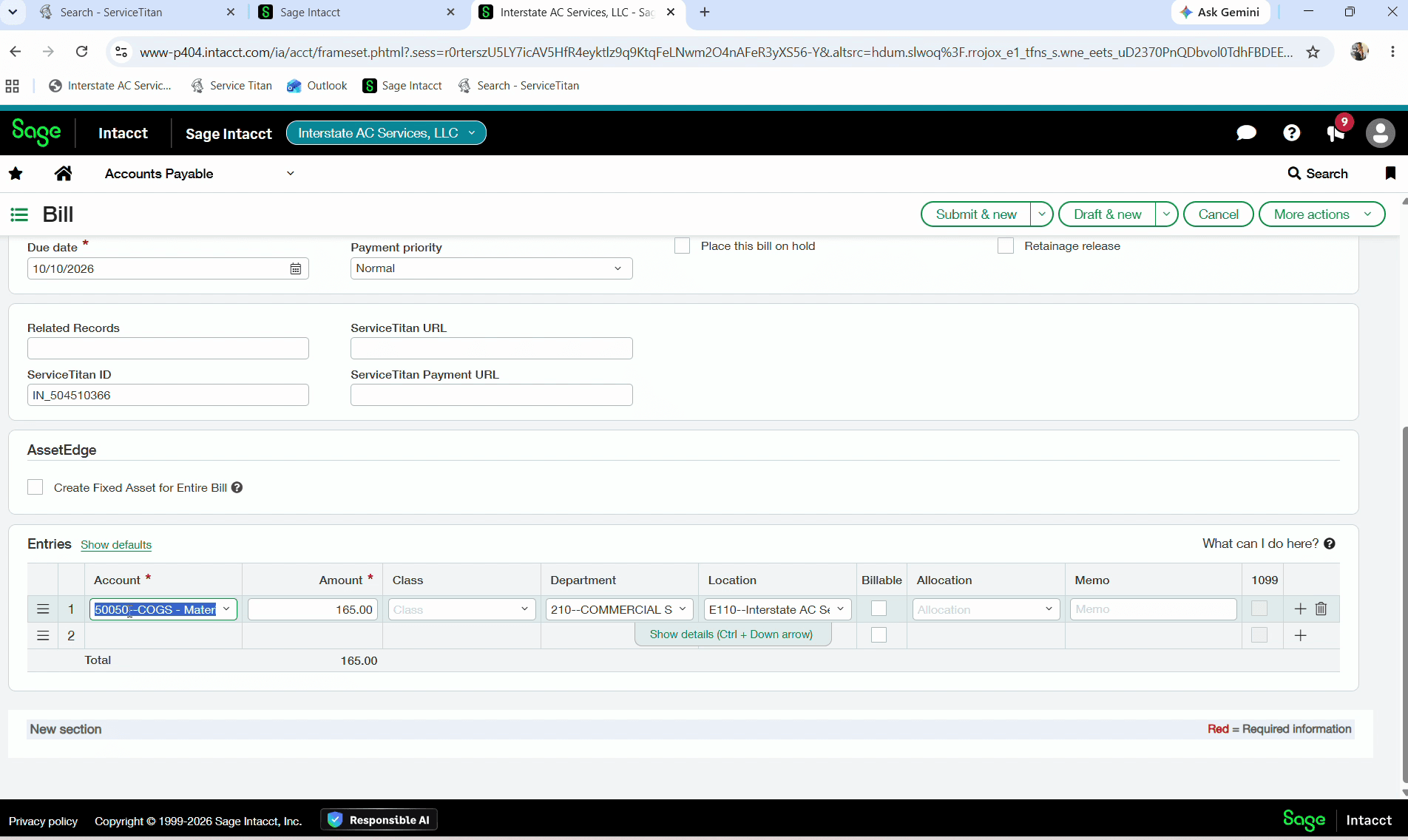This screenshot has height=840, width=1408.
Task: Open notifications megaphone with badge 9
Action: click(1336, 132)
